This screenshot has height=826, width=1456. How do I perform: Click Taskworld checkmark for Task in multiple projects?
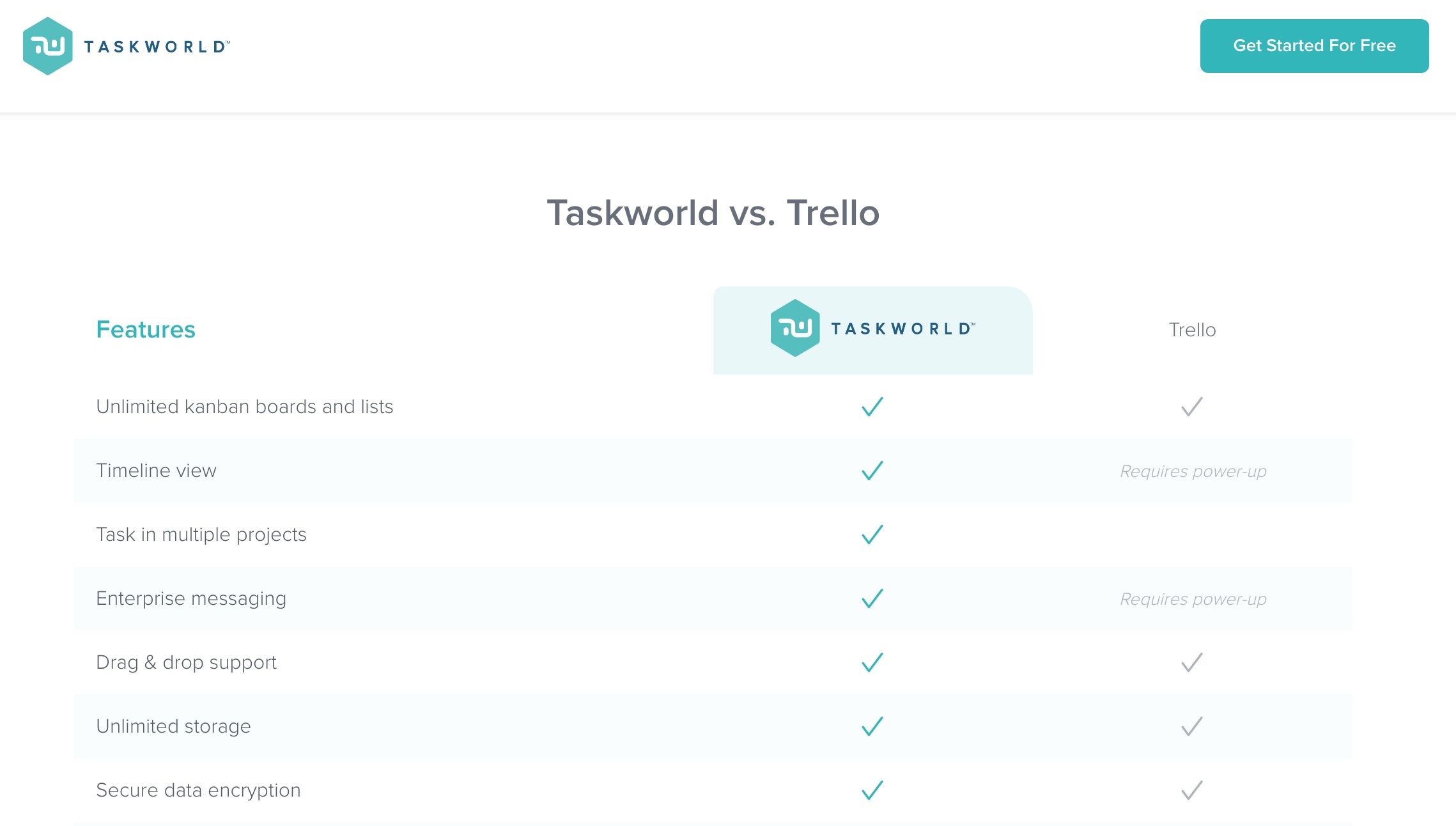coord(872,534)
